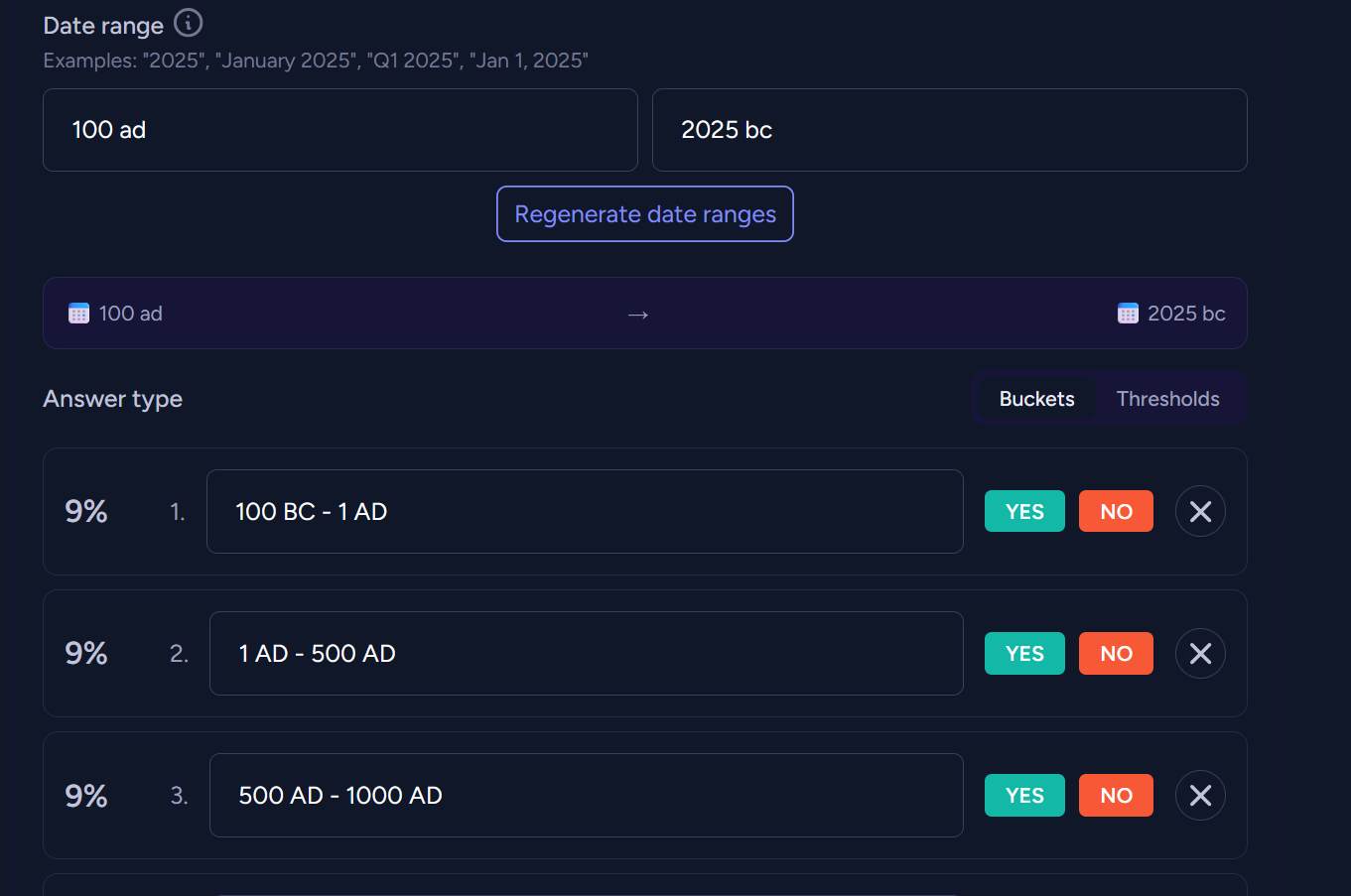Edit the first bucket label text field

coord(584,511)
